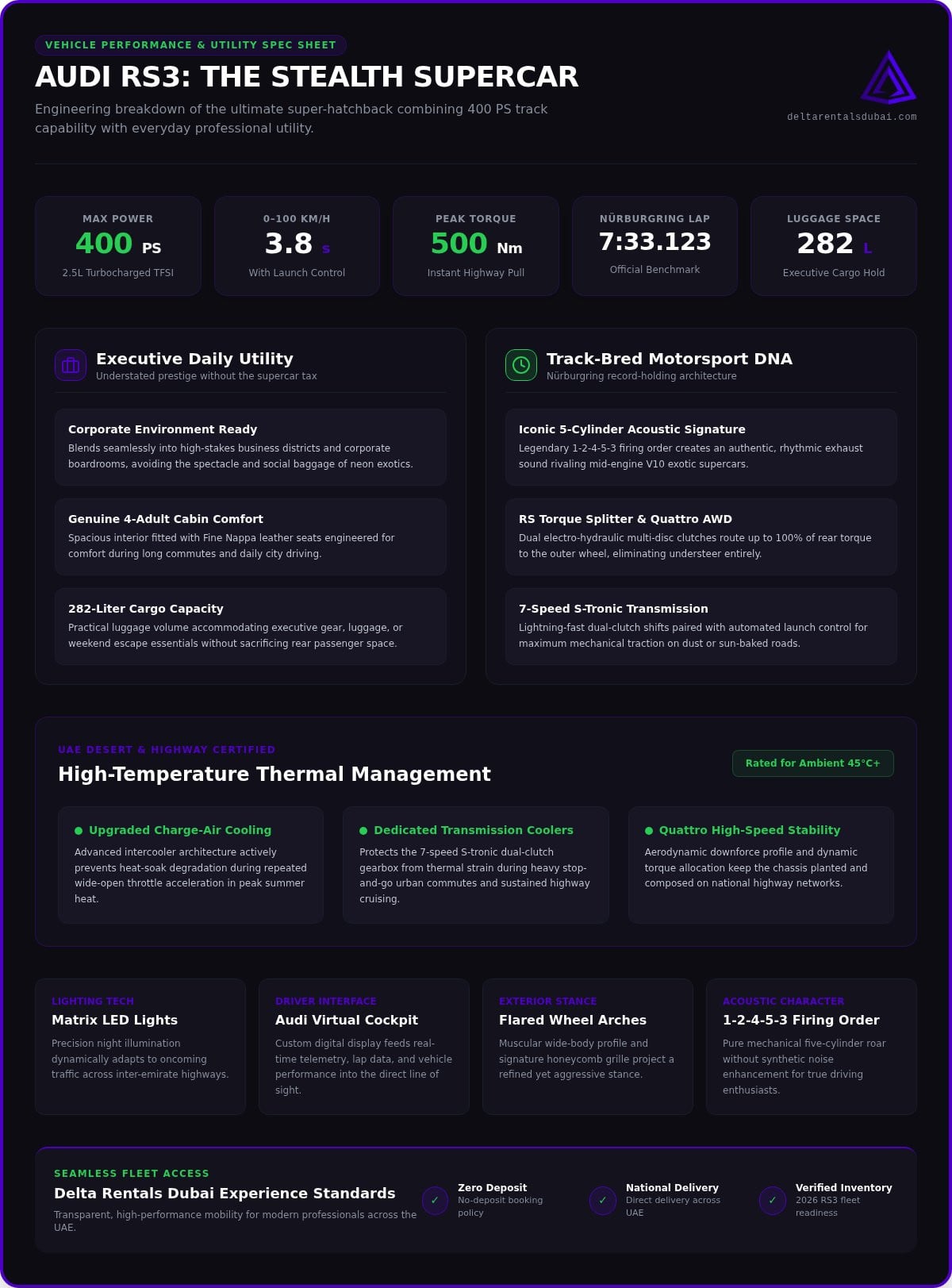Click the RS Torque Splitter & Quattro AWD card

(x=701, y=536)
